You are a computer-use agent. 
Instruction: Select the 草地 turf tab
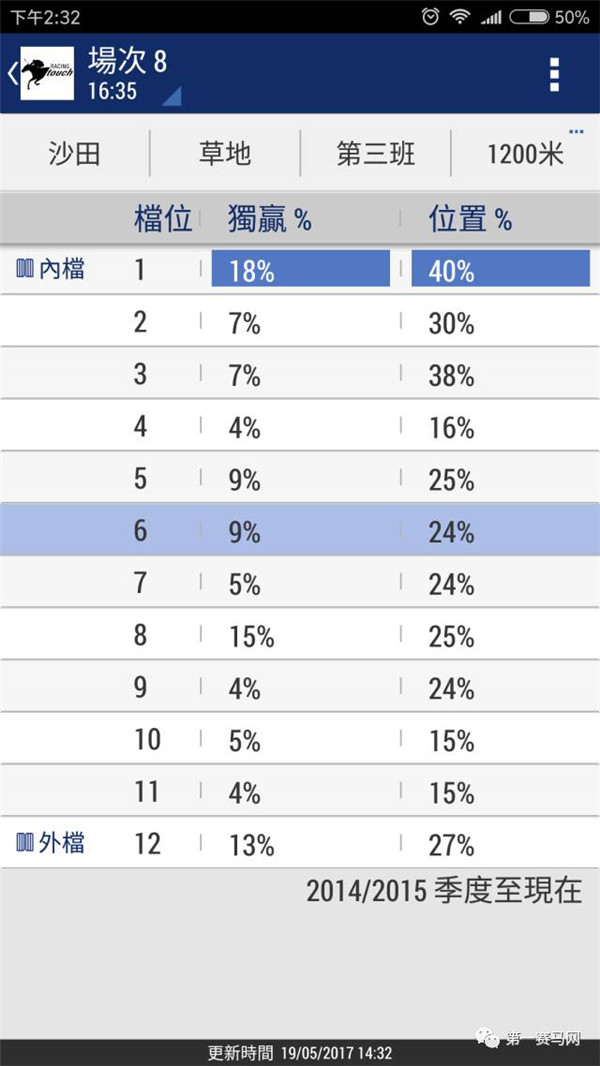225,154
